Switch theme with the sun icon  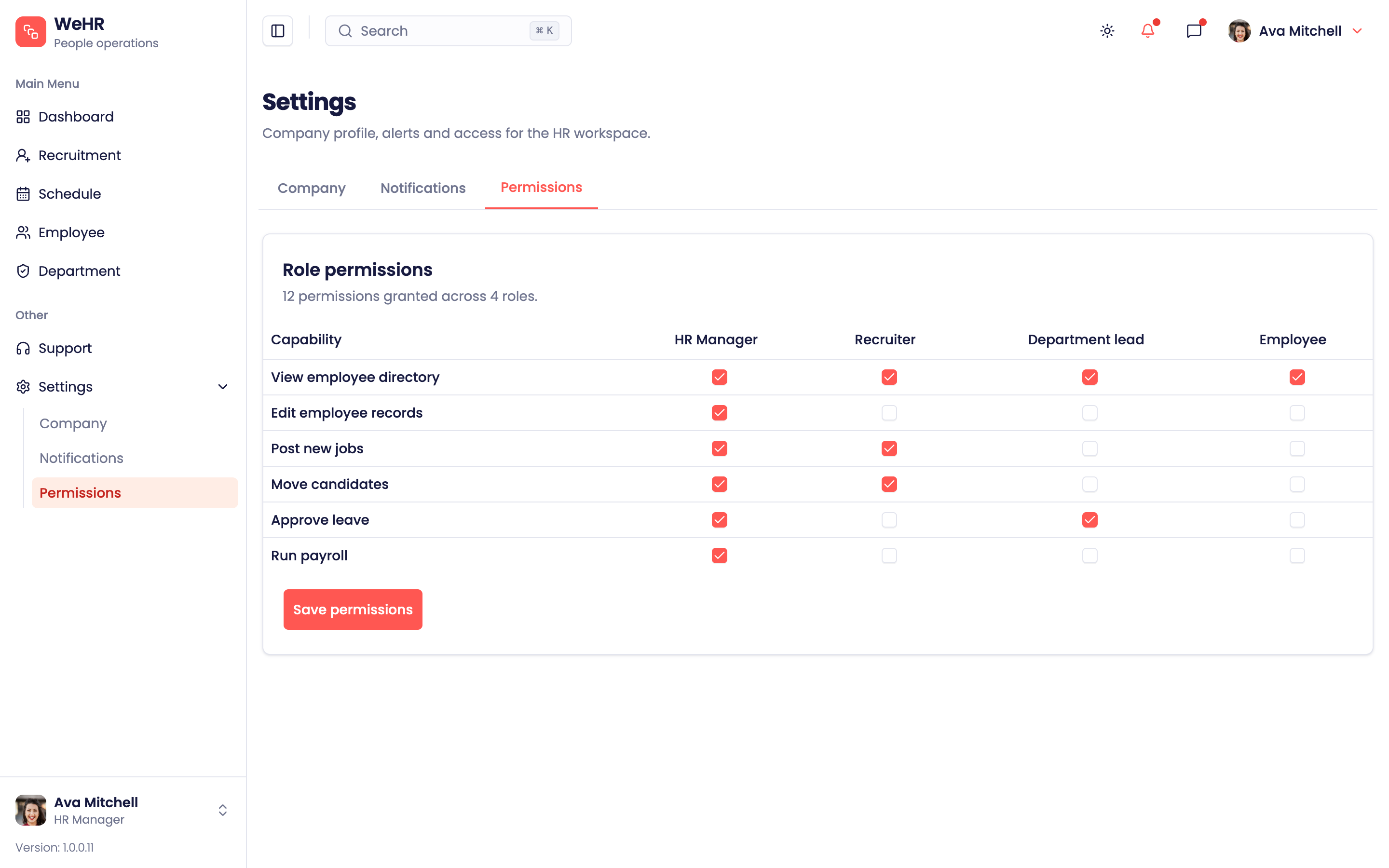click(1107, 31)
